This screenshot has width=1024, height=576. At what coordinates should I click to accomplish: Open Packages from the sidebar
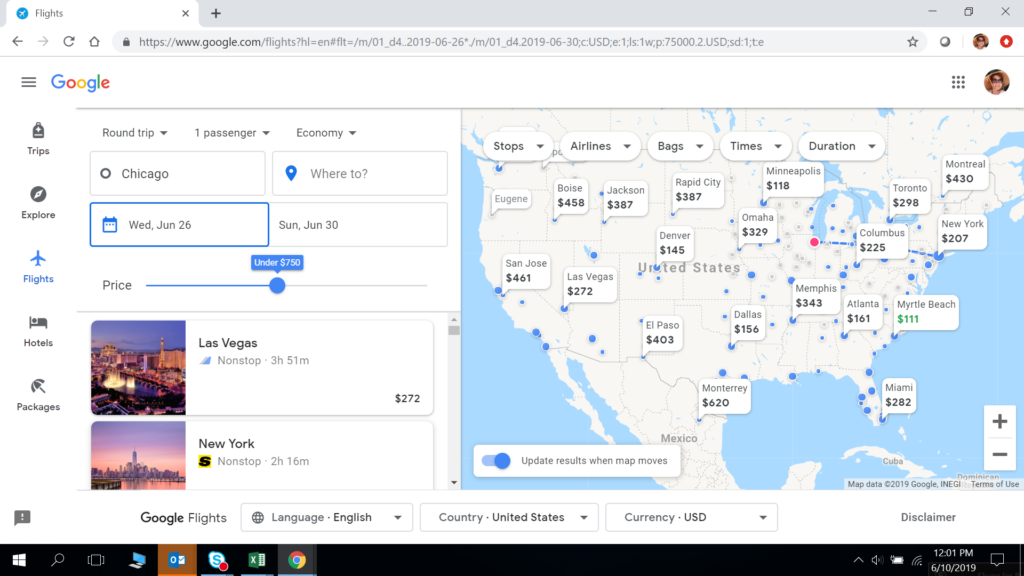38,395
